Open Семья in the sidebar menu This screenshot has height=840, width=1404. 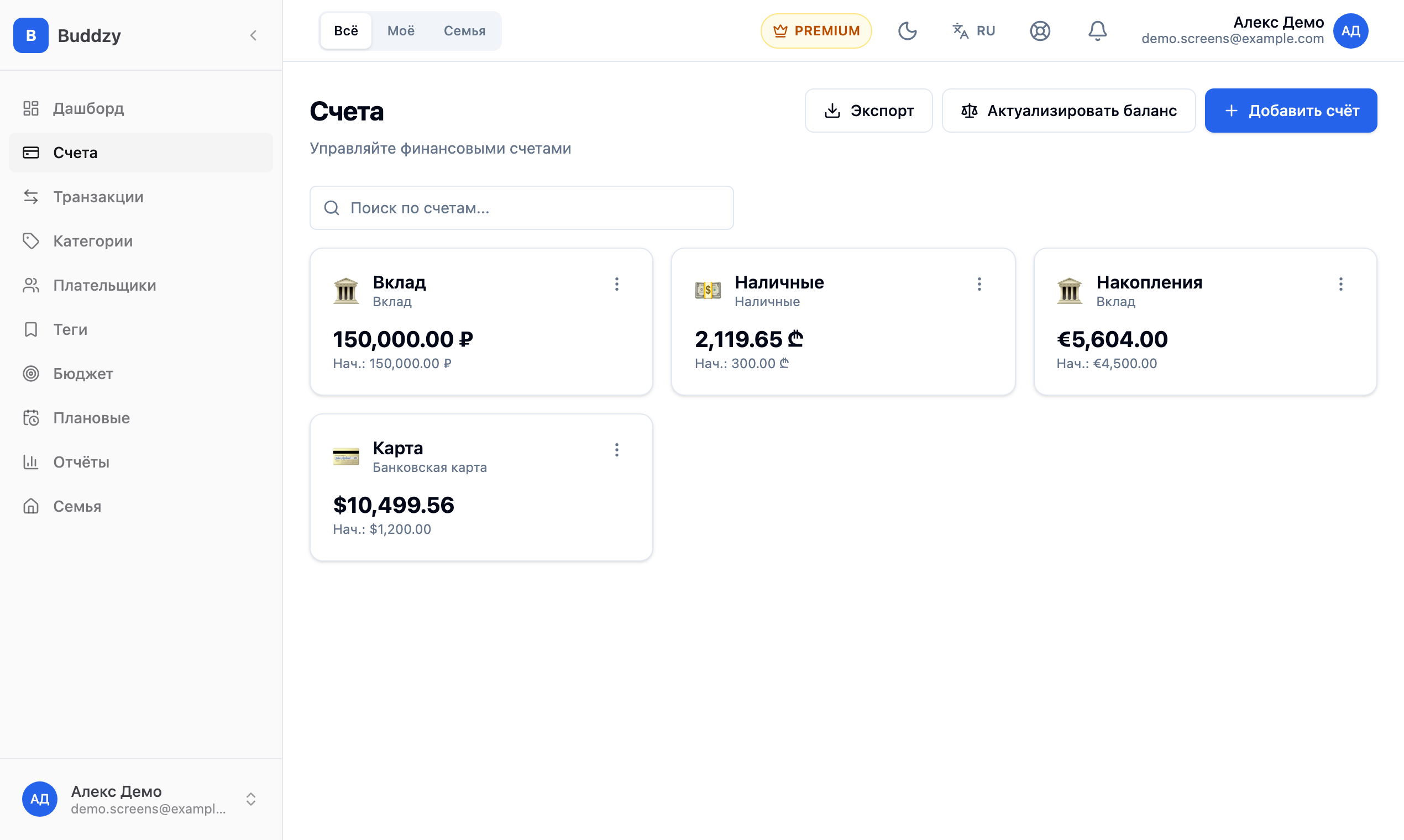(x=141, y=506)
